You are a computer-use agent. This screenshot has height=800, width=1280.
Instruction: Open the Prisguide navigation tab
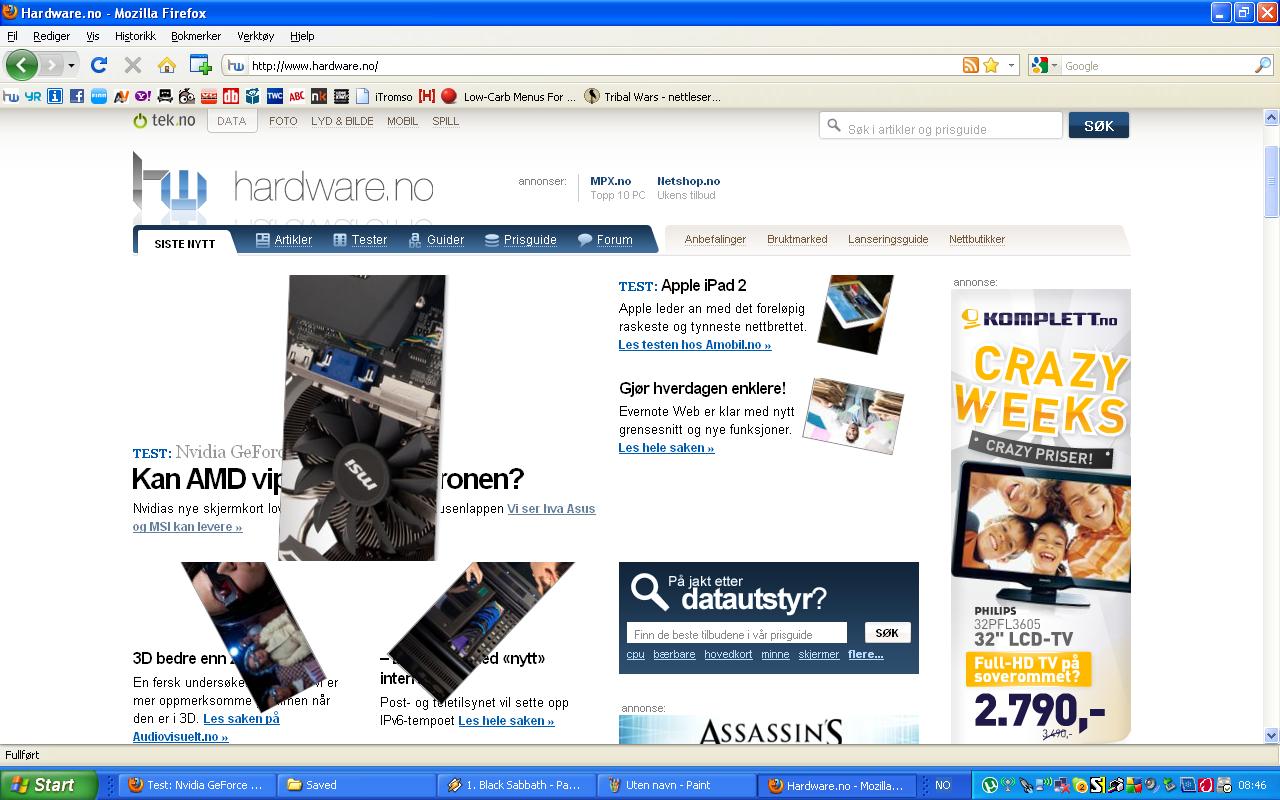coord(520,240)
